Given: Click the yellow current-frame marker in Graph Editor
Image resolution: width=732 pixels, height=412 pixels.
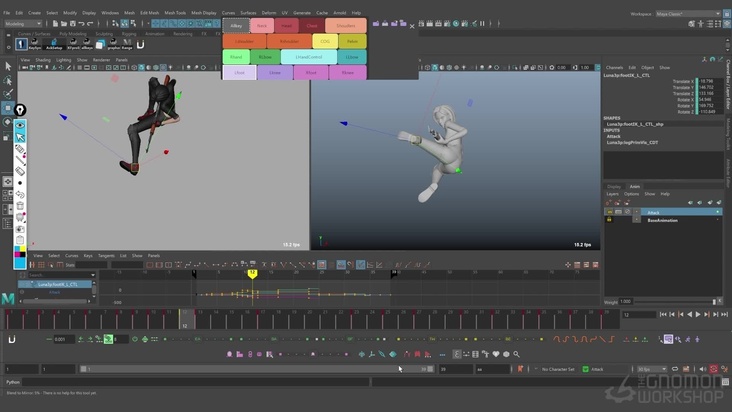Looking at the screenshot, I should [252, 272].
